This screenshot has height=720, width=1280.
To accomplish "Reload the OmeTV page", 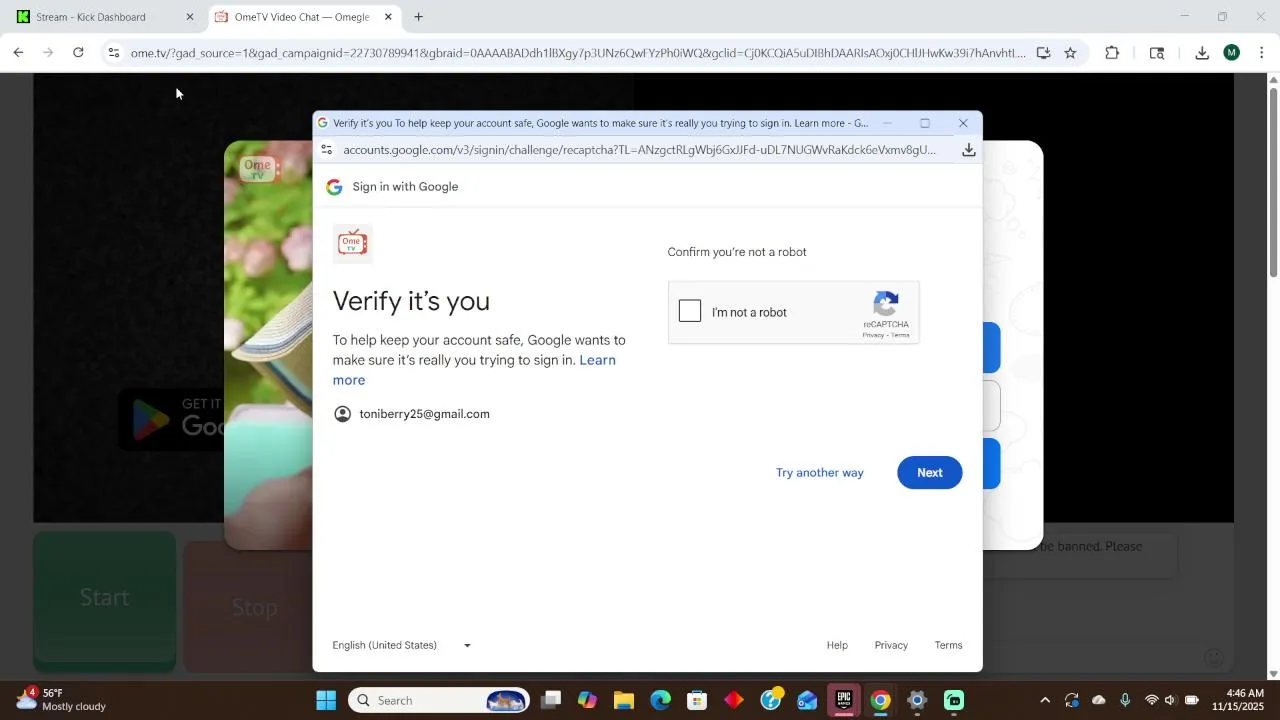I will tap(78, 53).
